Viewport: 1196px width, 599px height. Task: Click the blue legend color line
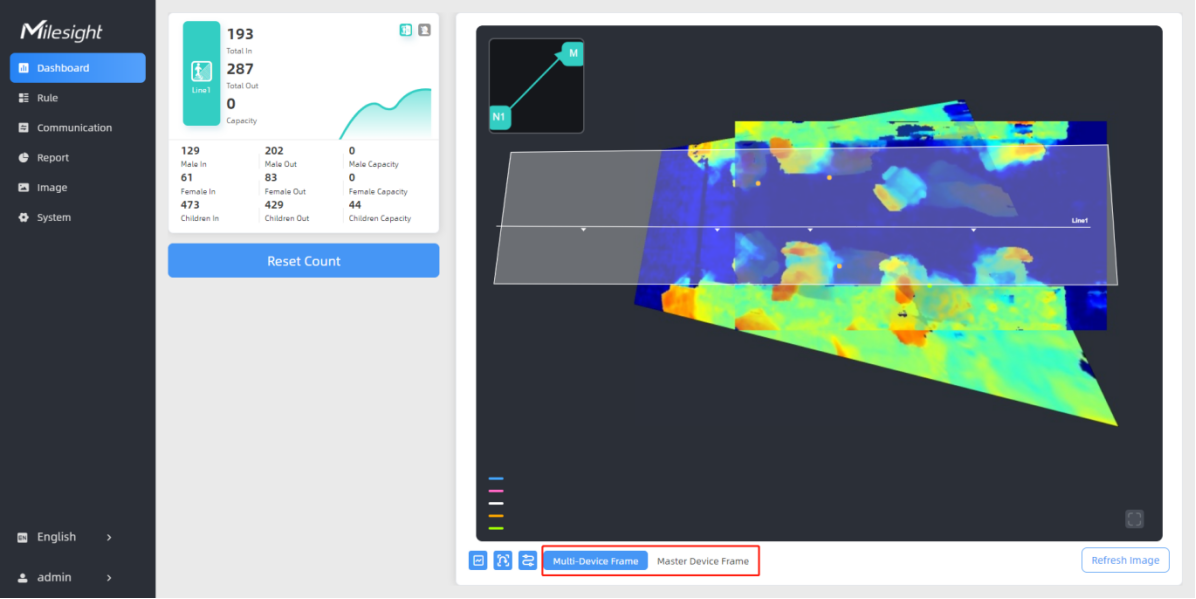pos(496,479)
